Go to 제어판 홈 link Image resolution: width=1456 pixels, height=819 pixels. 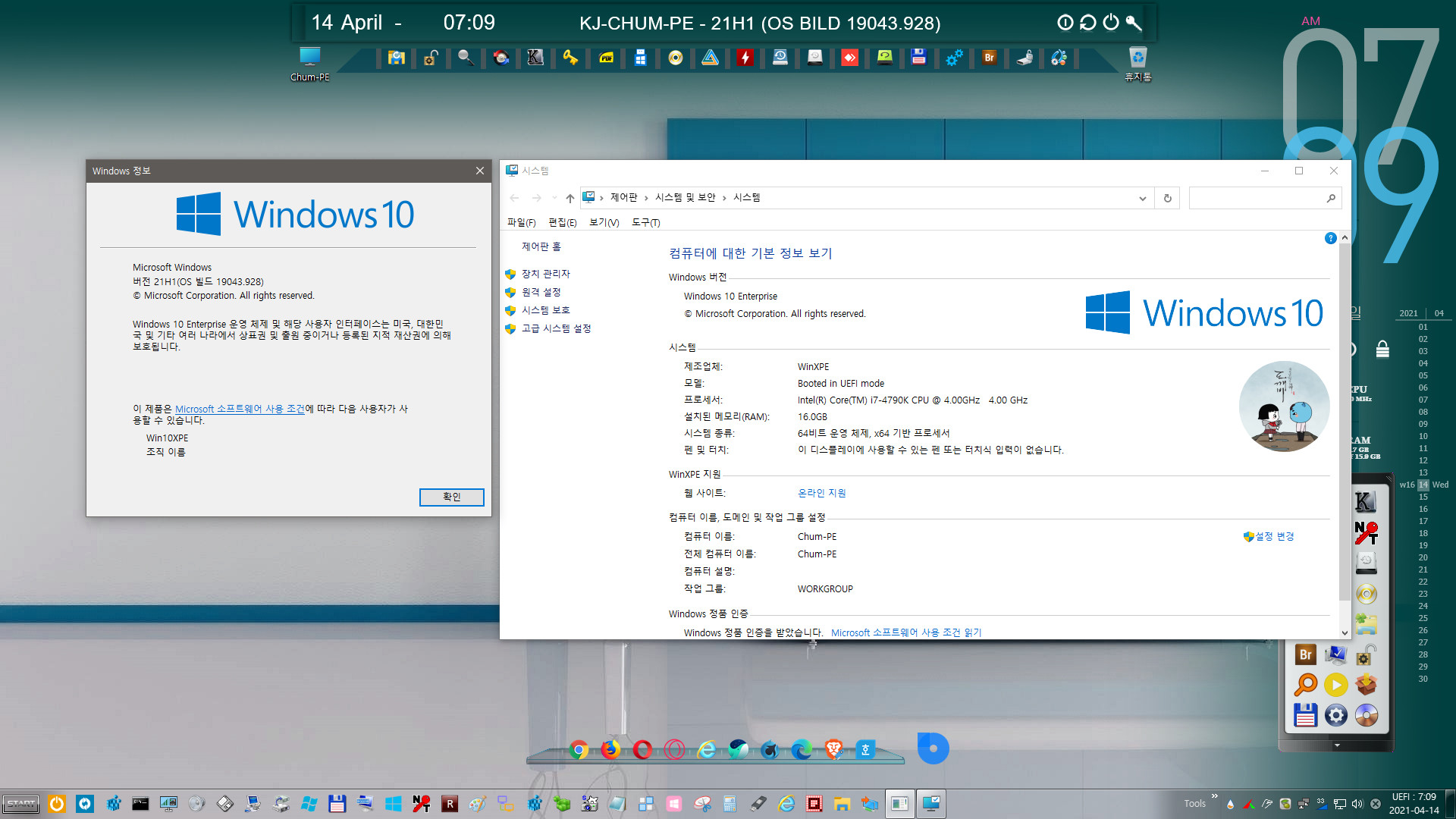click(541, 246)
